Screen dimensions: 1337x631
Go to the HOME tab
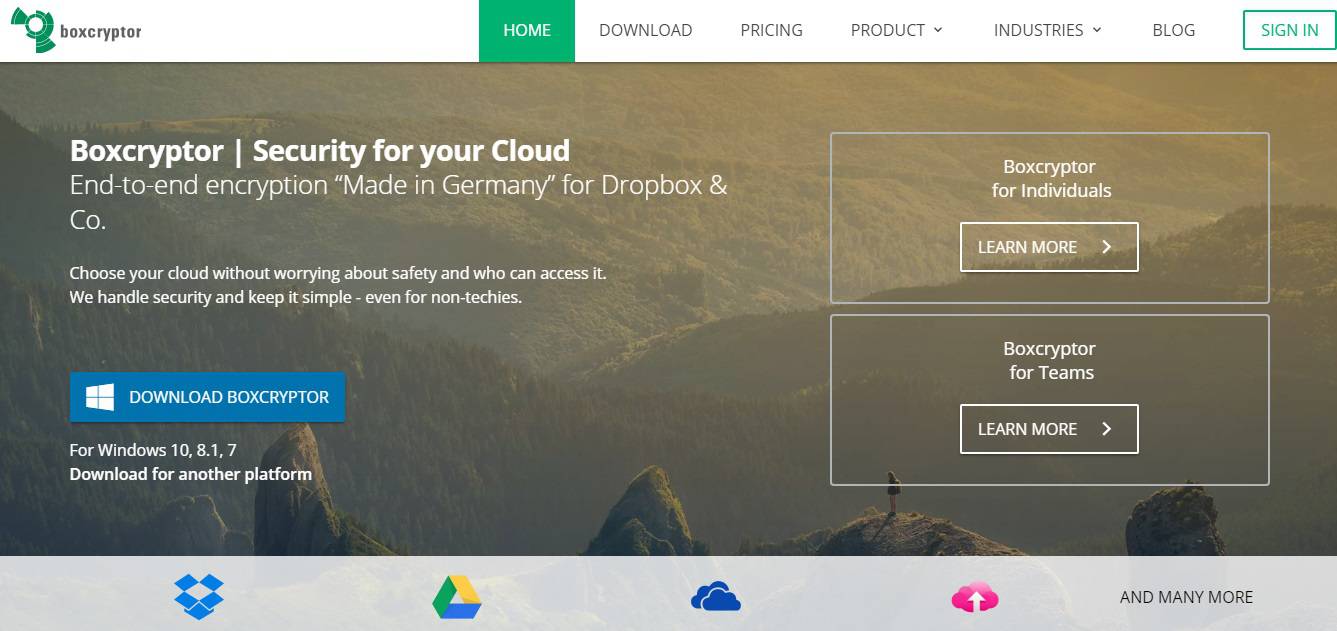click(x=527, y=30)
